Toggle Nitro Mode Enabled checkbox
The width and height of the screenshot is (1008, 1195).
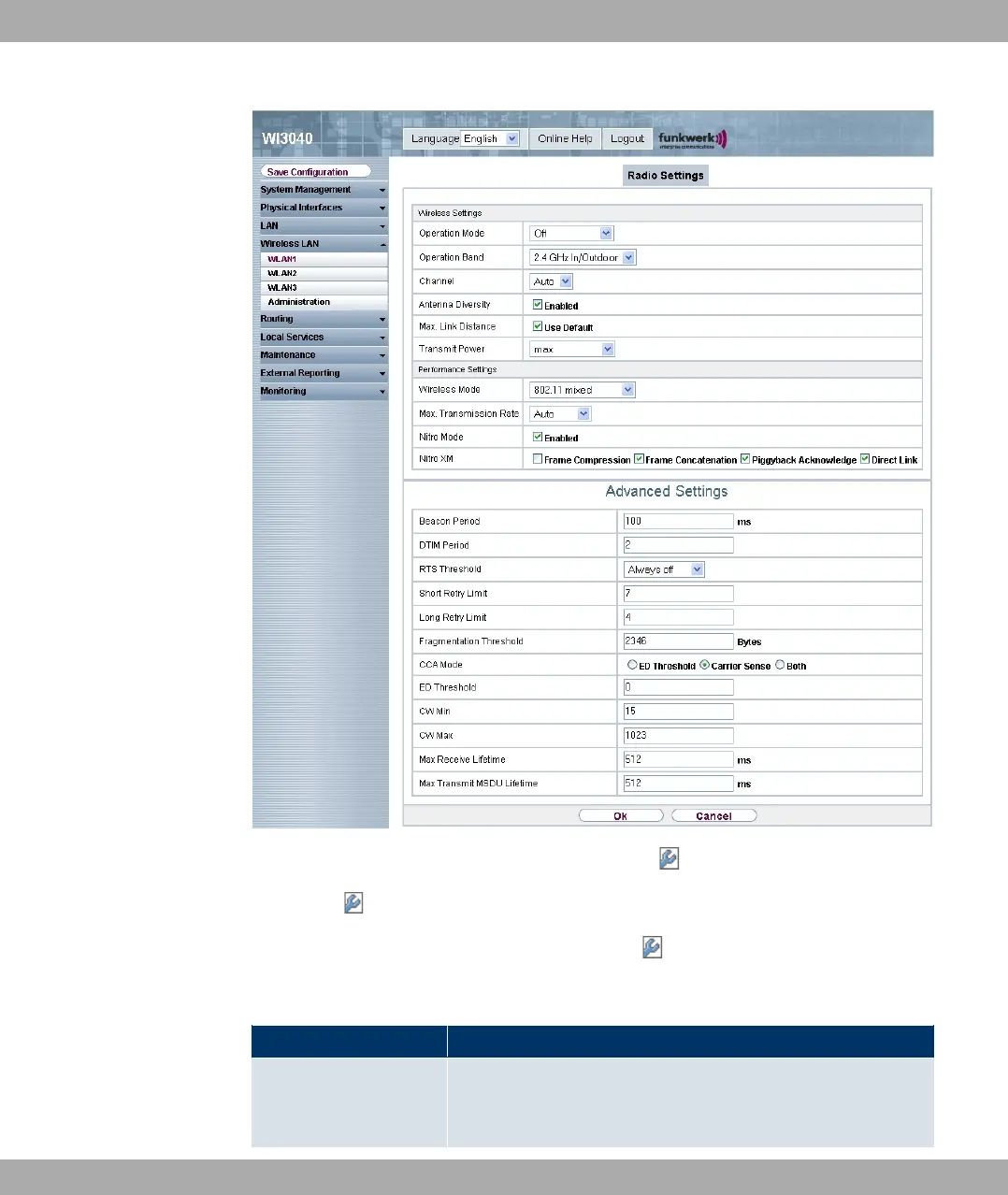pyautogui.click(x=538, y=437)
